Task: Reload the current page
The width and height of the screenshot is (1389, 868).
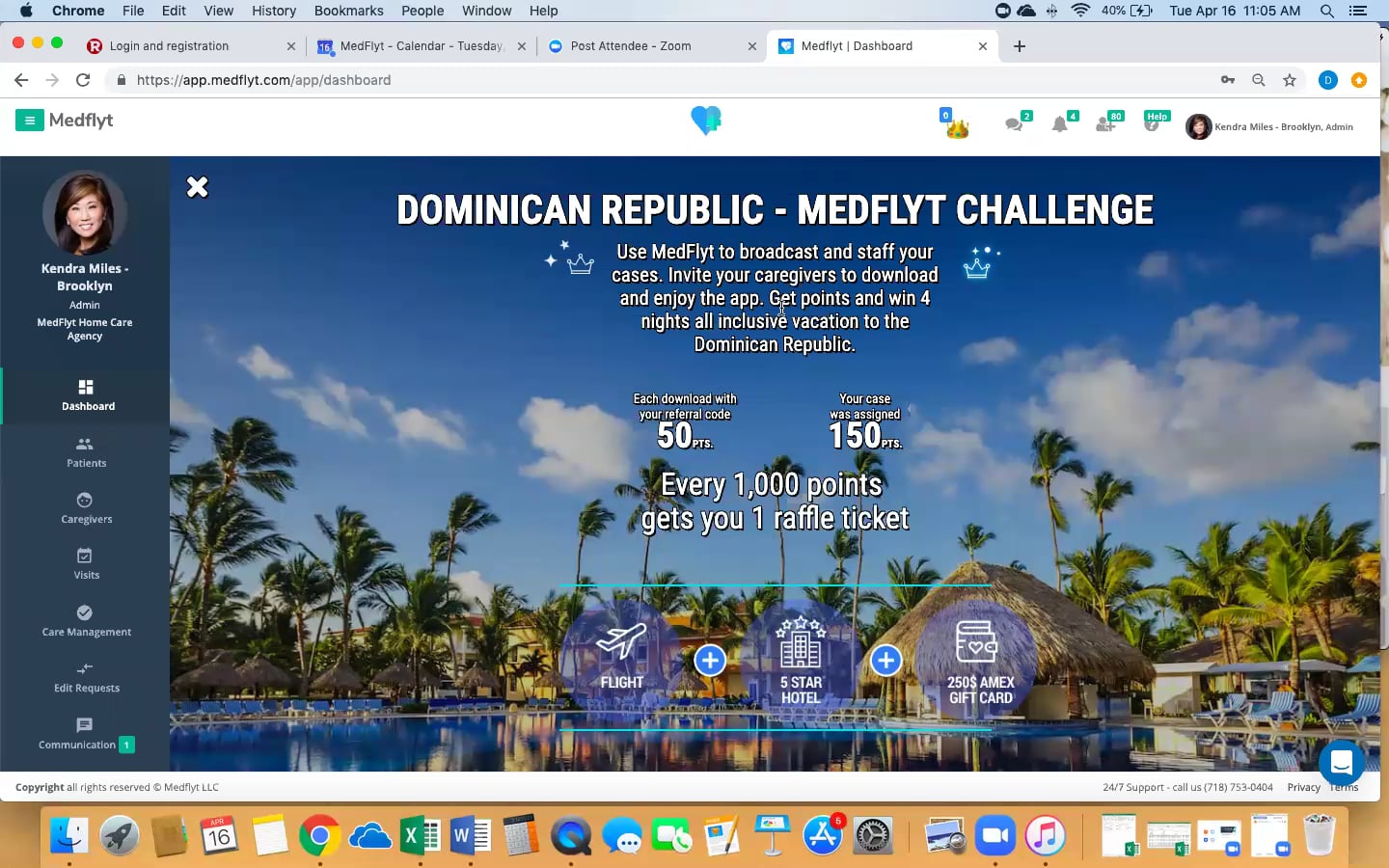Action: tap(83, 80)
